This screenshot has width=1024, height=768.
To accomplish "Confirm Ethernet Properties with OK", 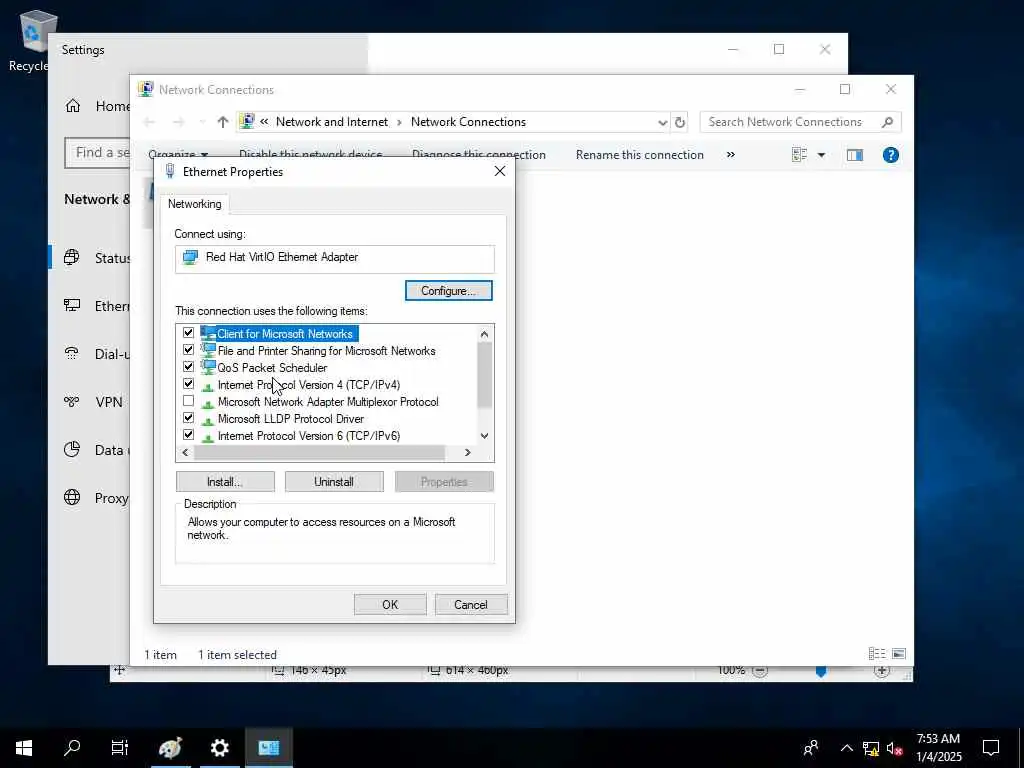I will (x=390, y=605).
